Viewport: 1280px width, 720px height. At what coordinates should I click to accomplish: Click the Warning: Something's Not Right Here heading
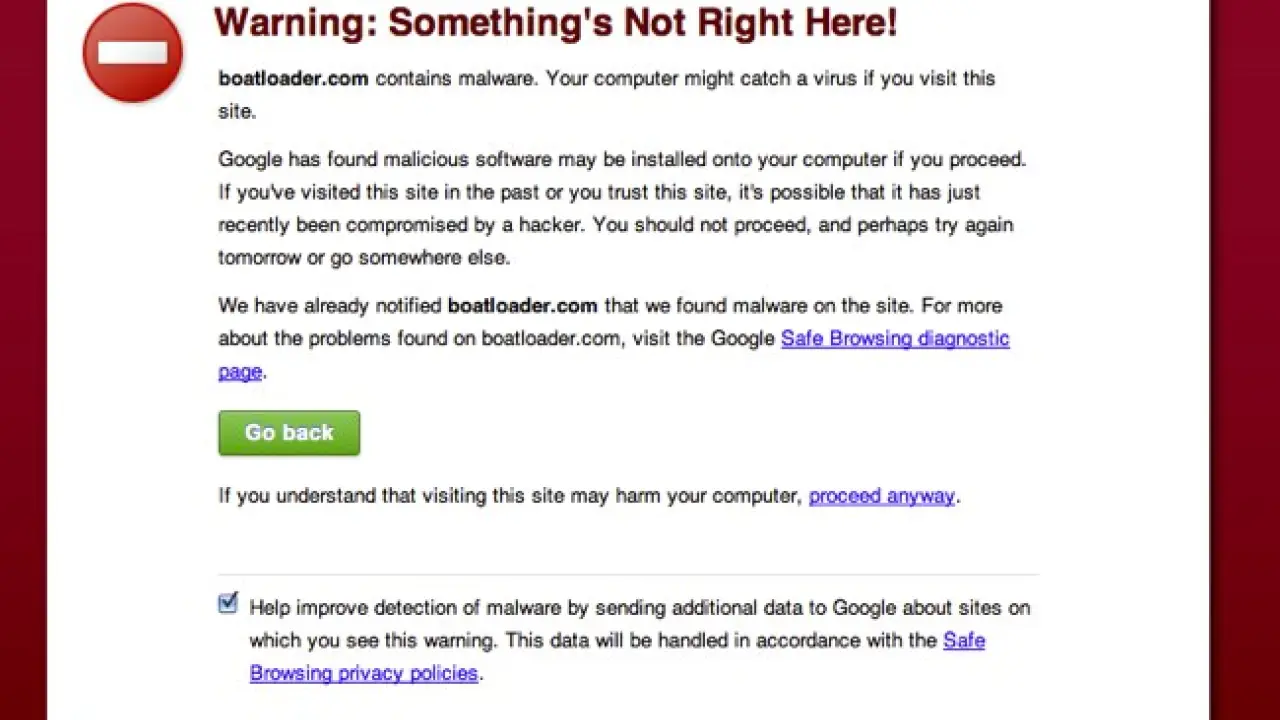coord(555,22)
